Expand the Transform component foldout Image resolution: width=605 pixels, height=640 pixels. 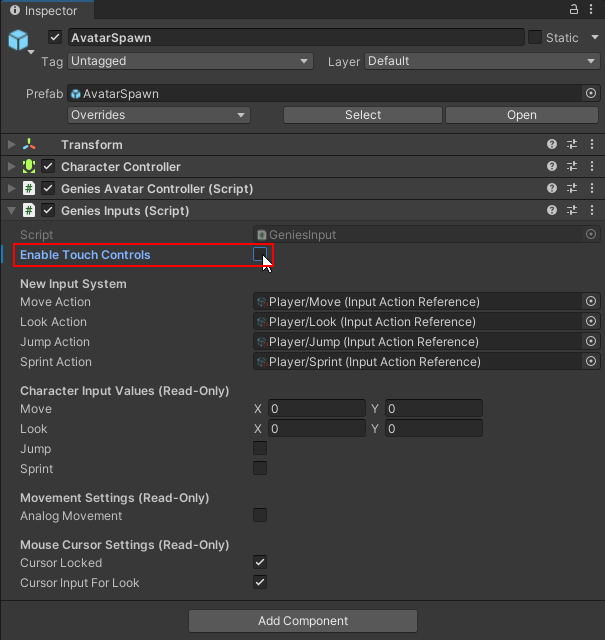pyautogui.click(x=12, y=145)
